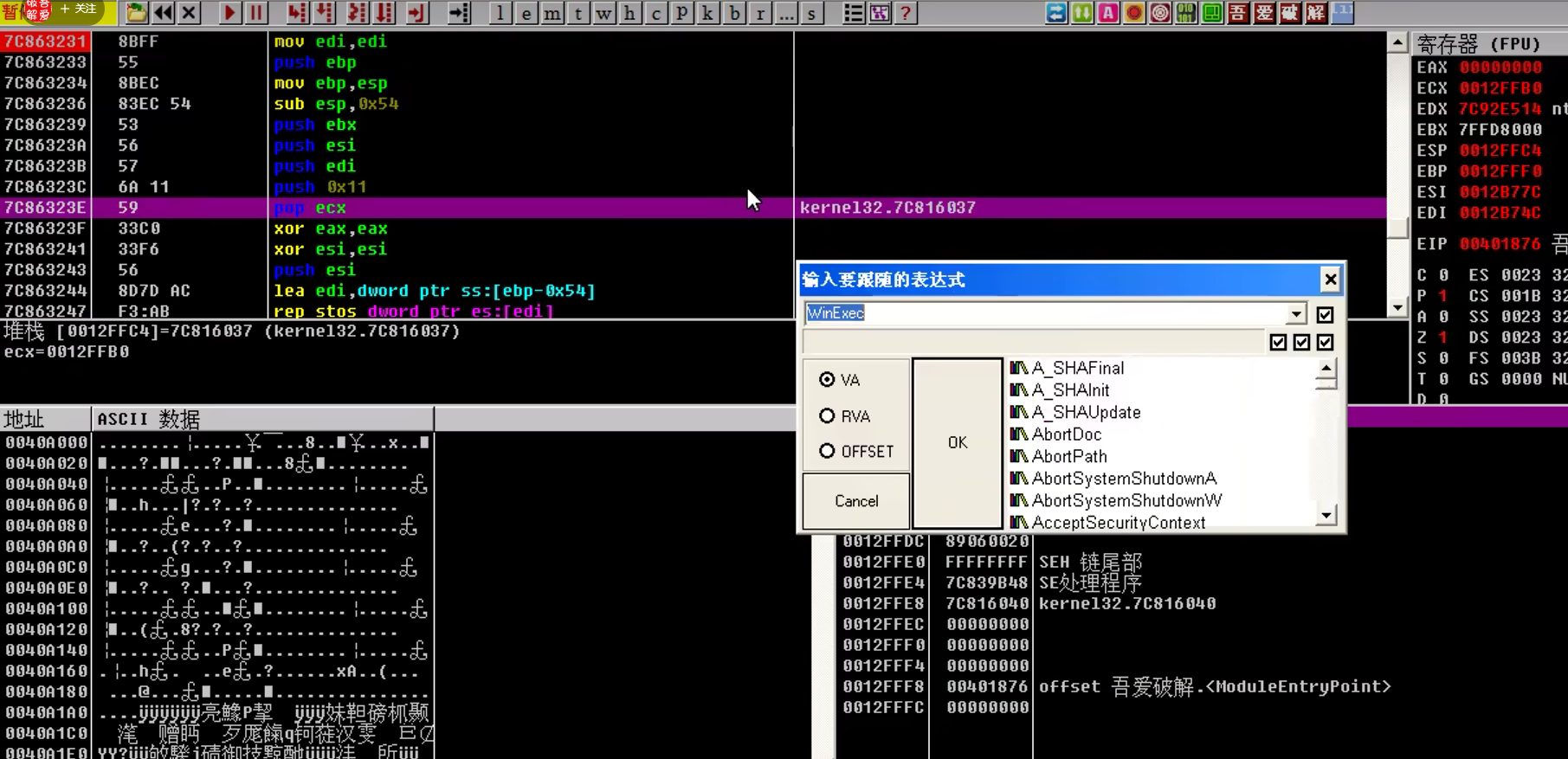Select AcceptSecurityContext in the function list
The width and height of the screenshot is (1568, 759).
click(x=1107, y=523)
